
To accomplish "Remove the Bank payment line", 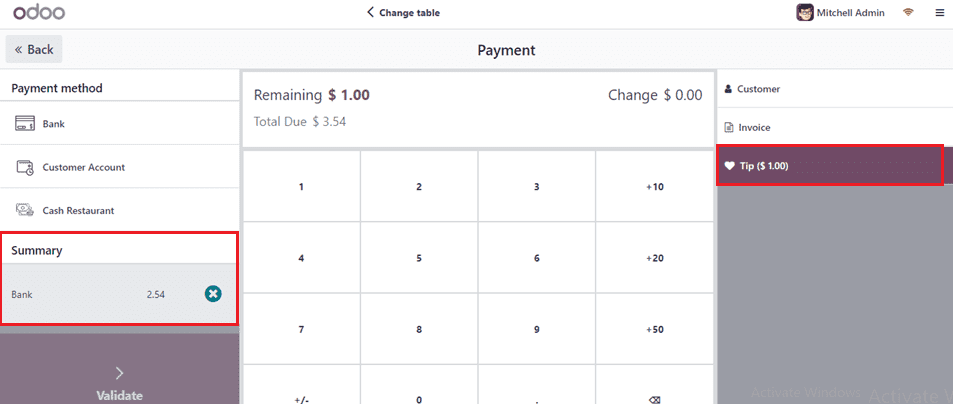I will point(213,294).
